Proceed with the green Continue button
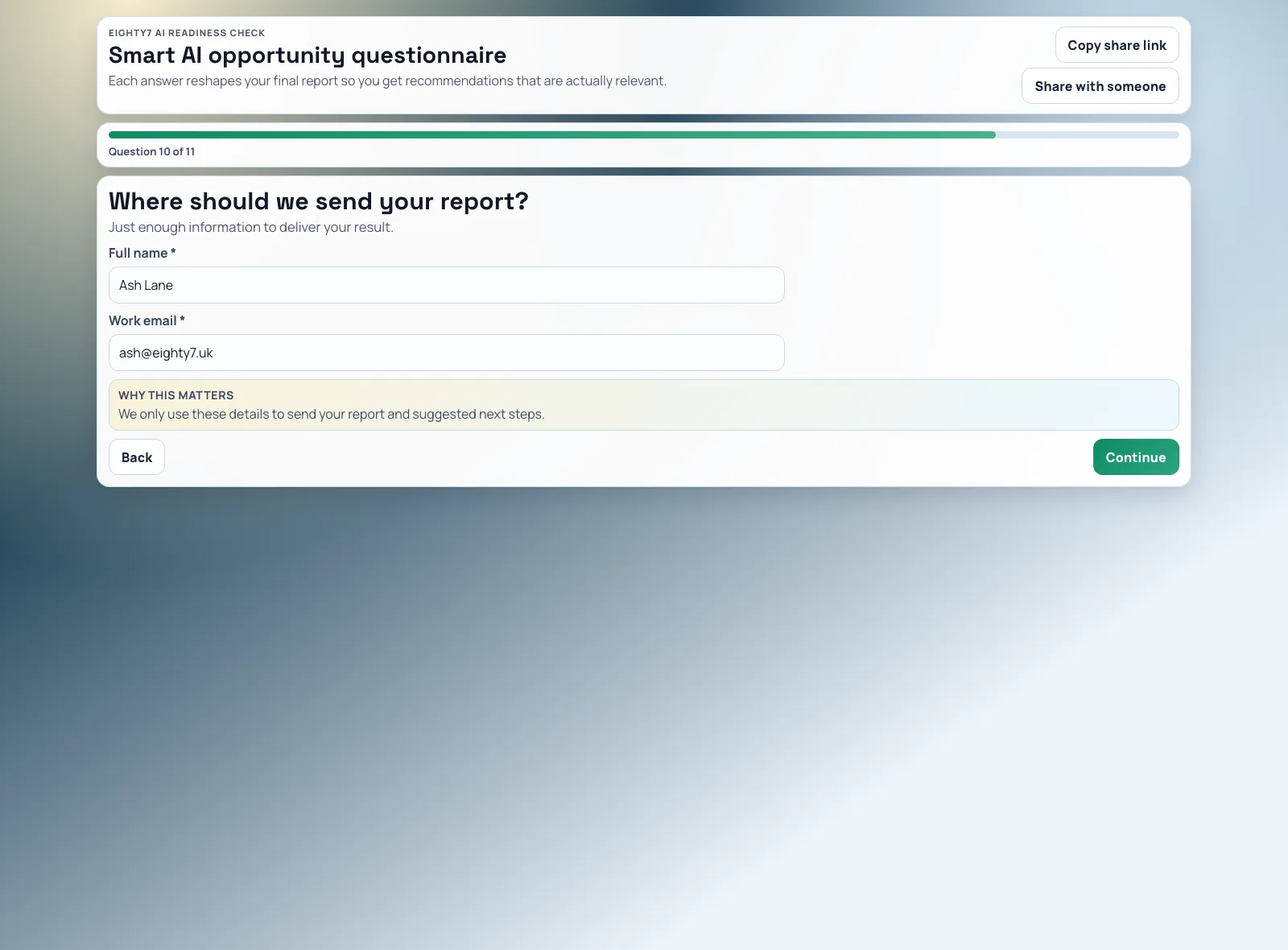 pos(1135,457)
